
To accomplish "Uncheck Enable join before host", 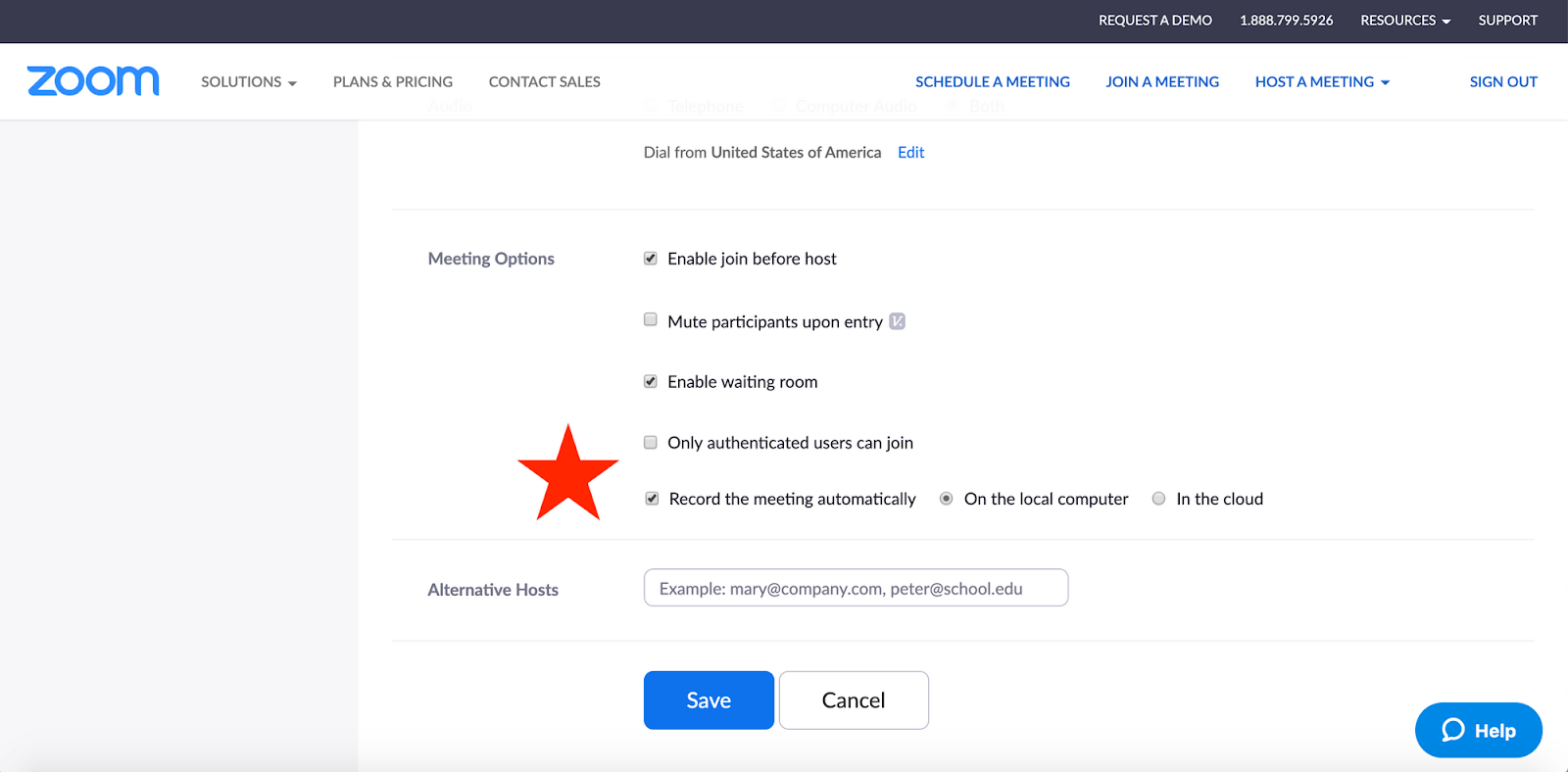I will click(x=651, y=259).
